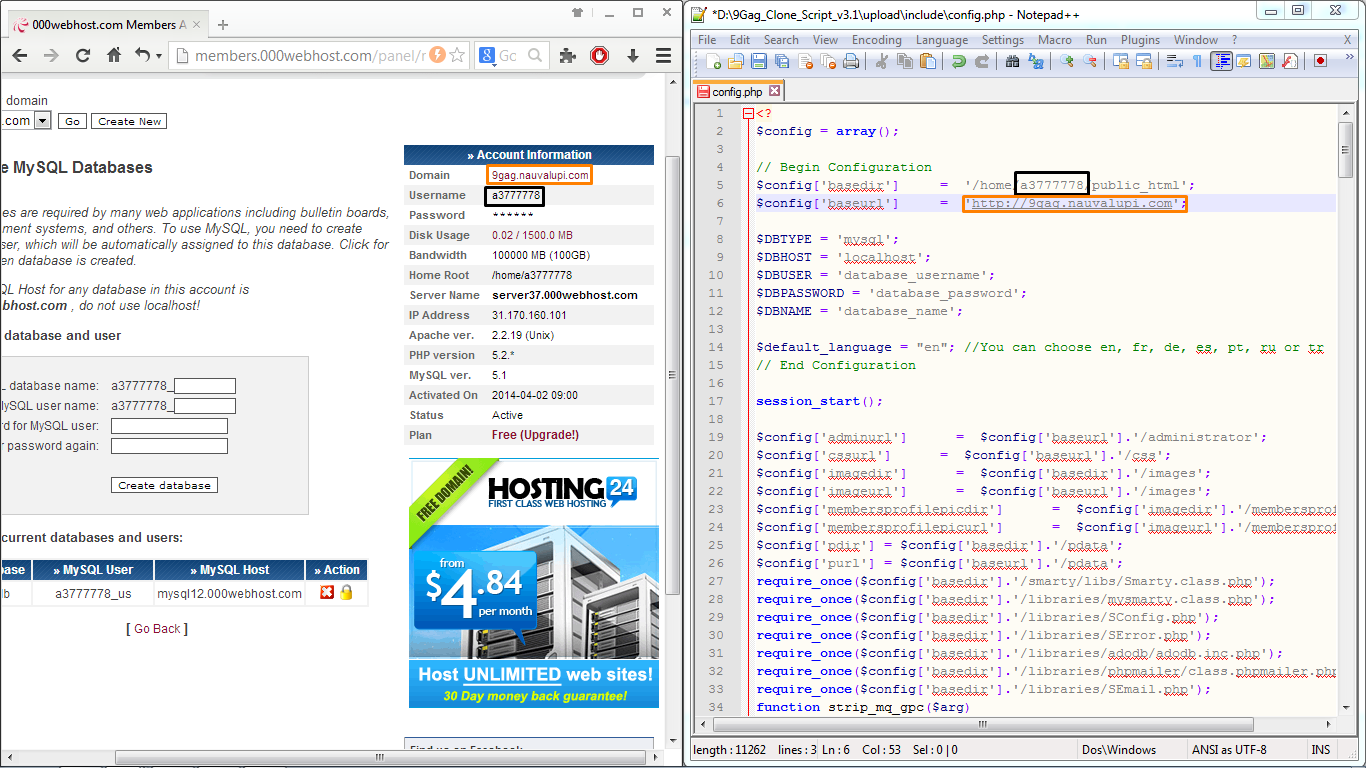Screen dimensions: 1366x768
Task: Create a new file in Notepad++ toolbar
Action: 714,61
